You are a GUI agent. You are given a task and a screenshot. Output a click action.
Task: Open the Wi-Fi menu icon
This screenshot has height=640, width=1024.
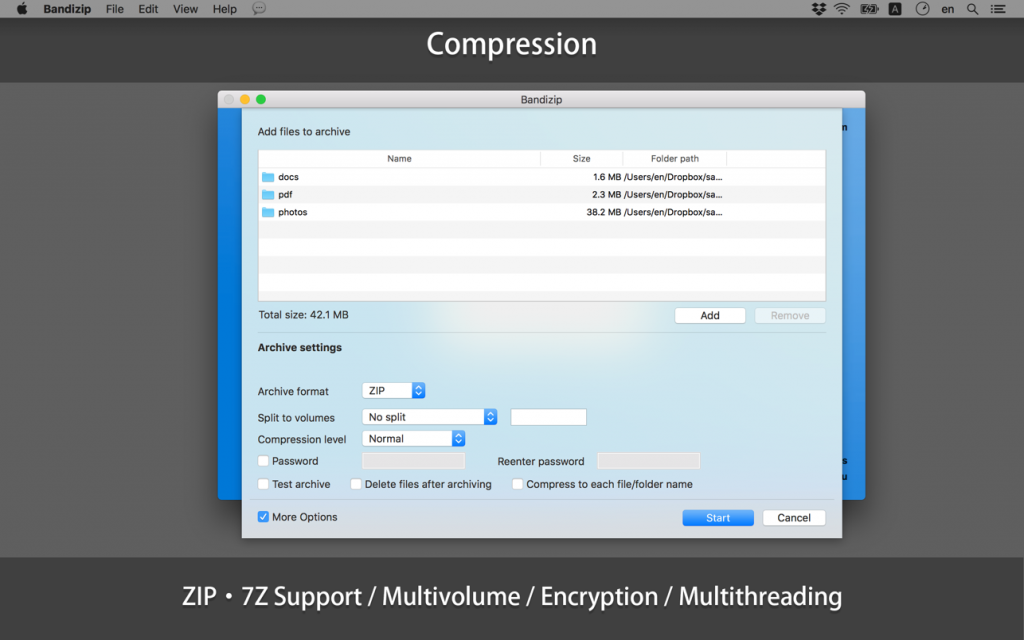coord(842,9)
